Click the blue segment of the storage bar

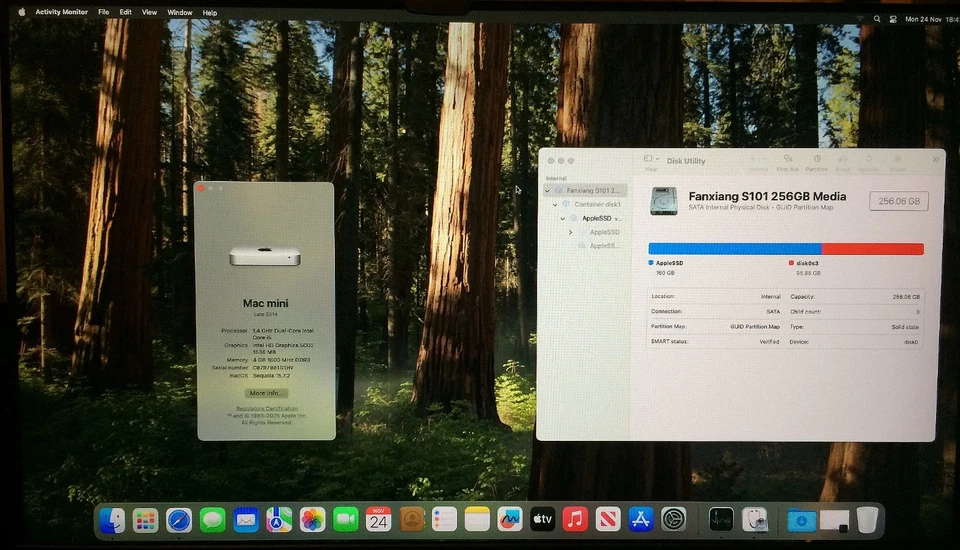[x=735, y=248]
